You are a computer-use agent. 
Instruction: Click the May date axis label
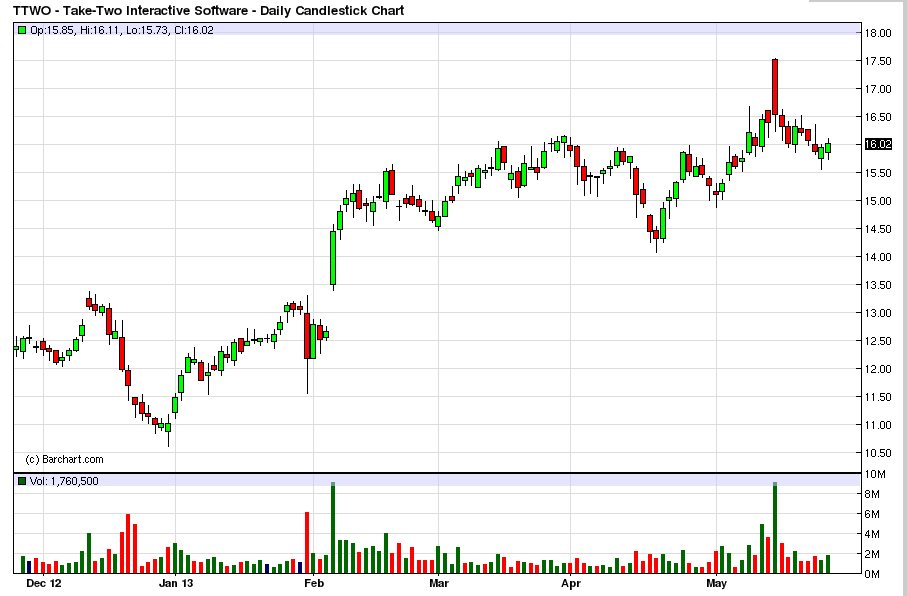(716, 583)
